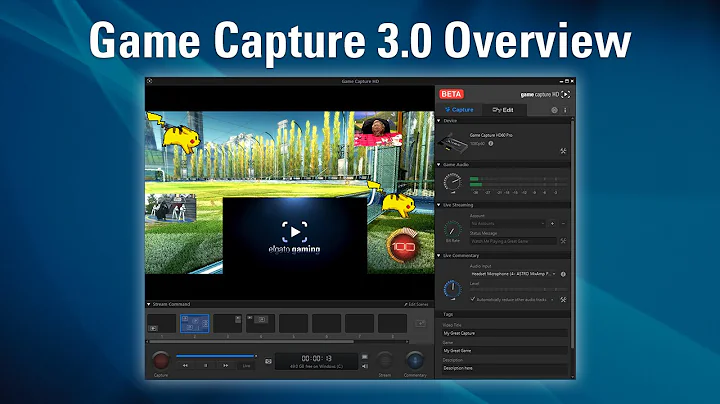Click the top-left window menu icon

[150, 81]
